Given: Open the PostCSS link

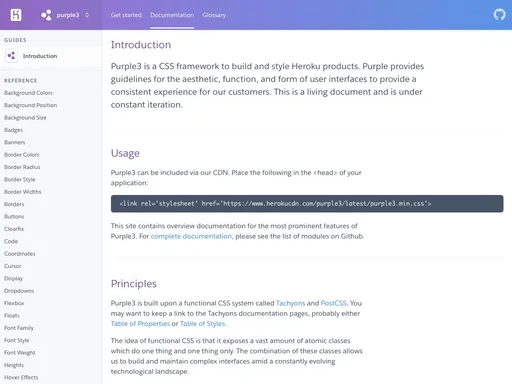Looking at the screenshot, I should pyautogui.click(x=333, y=303).
